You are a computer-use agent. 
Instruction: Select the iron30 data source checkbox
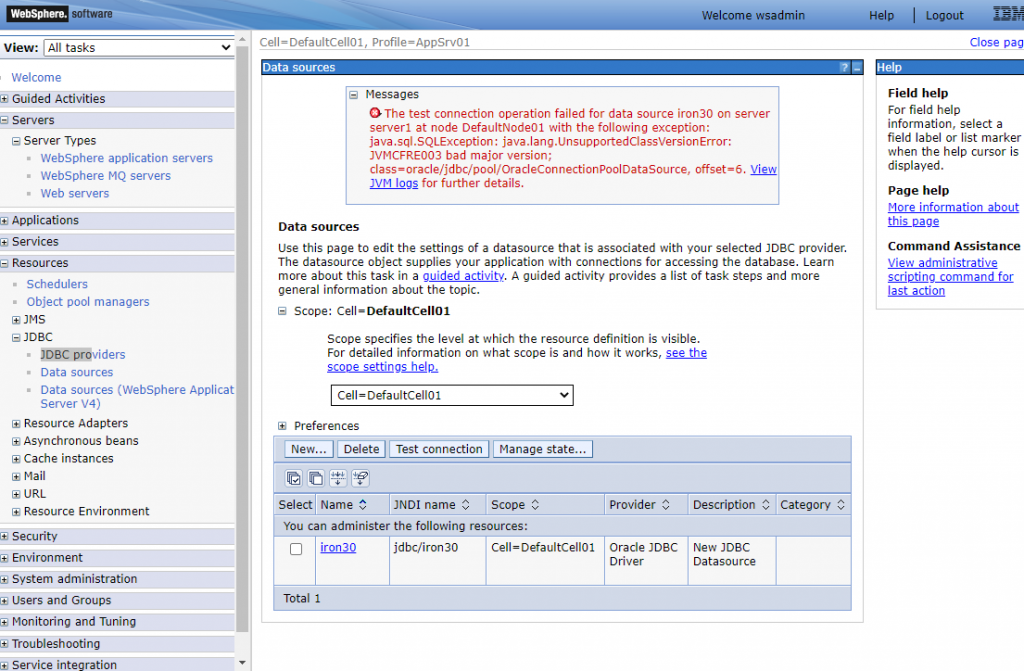[x=296, y=549]
